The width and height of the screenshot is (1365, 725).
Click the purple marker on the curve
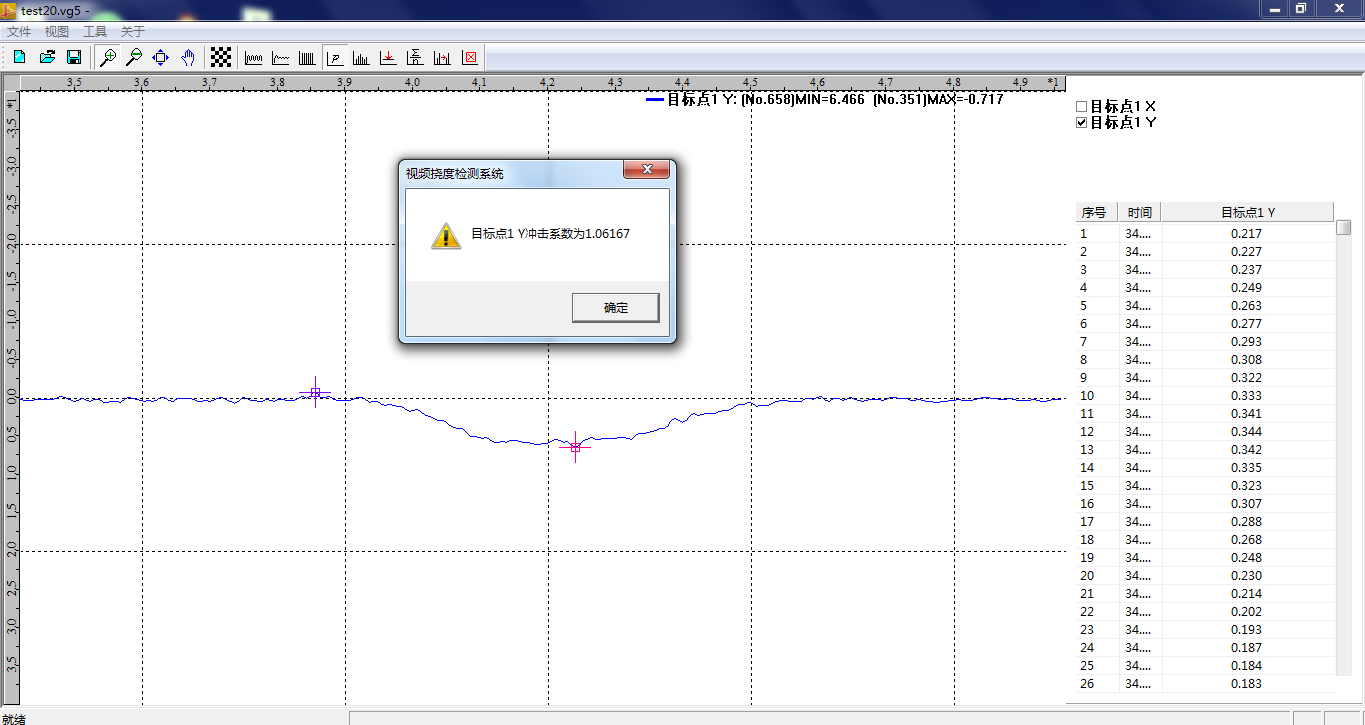click(x=315, y=393)
